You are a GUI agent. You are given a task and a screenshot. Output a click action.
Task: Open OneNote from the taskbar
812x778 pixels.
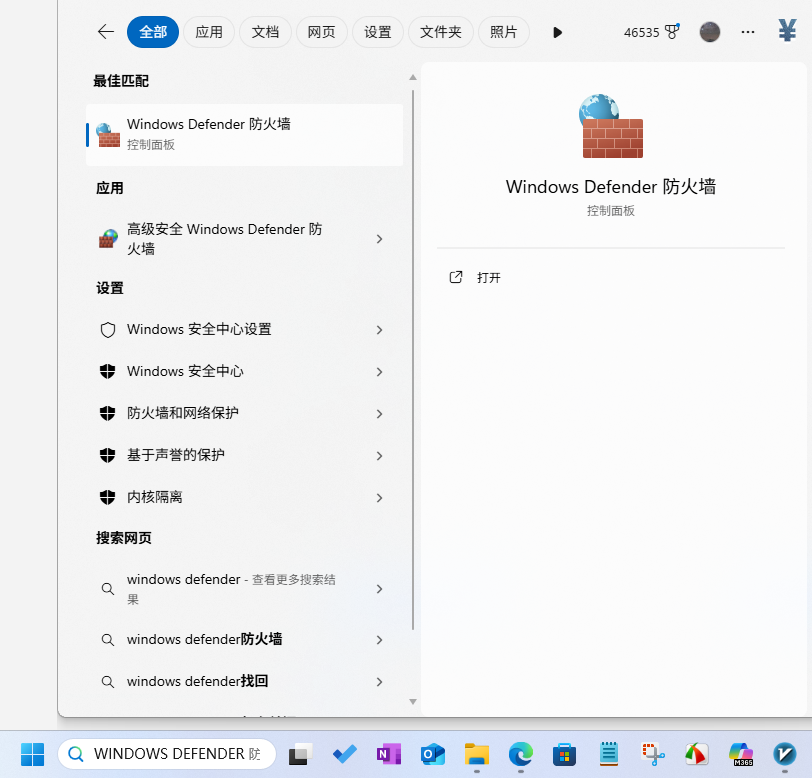point(388,754)
